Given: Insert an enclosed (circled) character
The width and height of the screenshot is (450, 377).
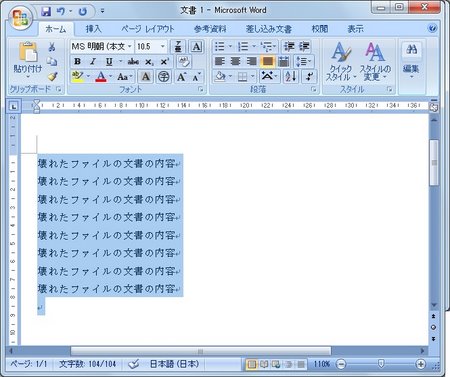Looking at the screenshot, I should [x=163, y=77].
